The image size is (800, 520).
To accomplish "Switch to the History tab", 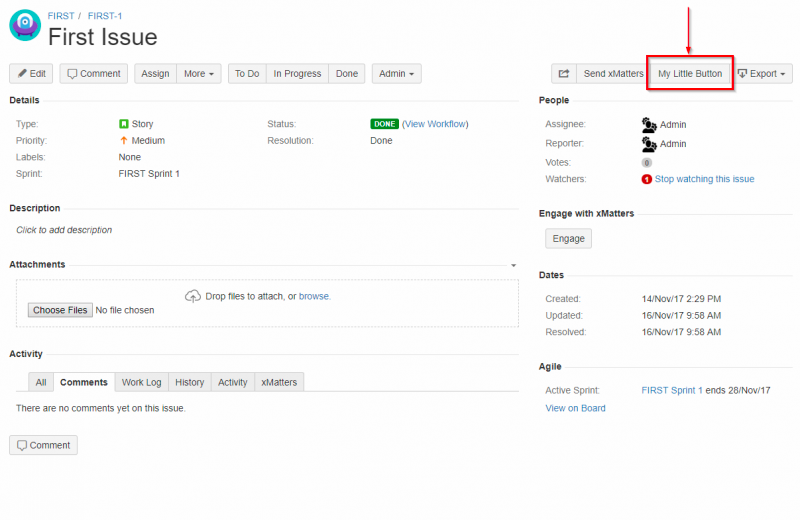I will 189,382.
